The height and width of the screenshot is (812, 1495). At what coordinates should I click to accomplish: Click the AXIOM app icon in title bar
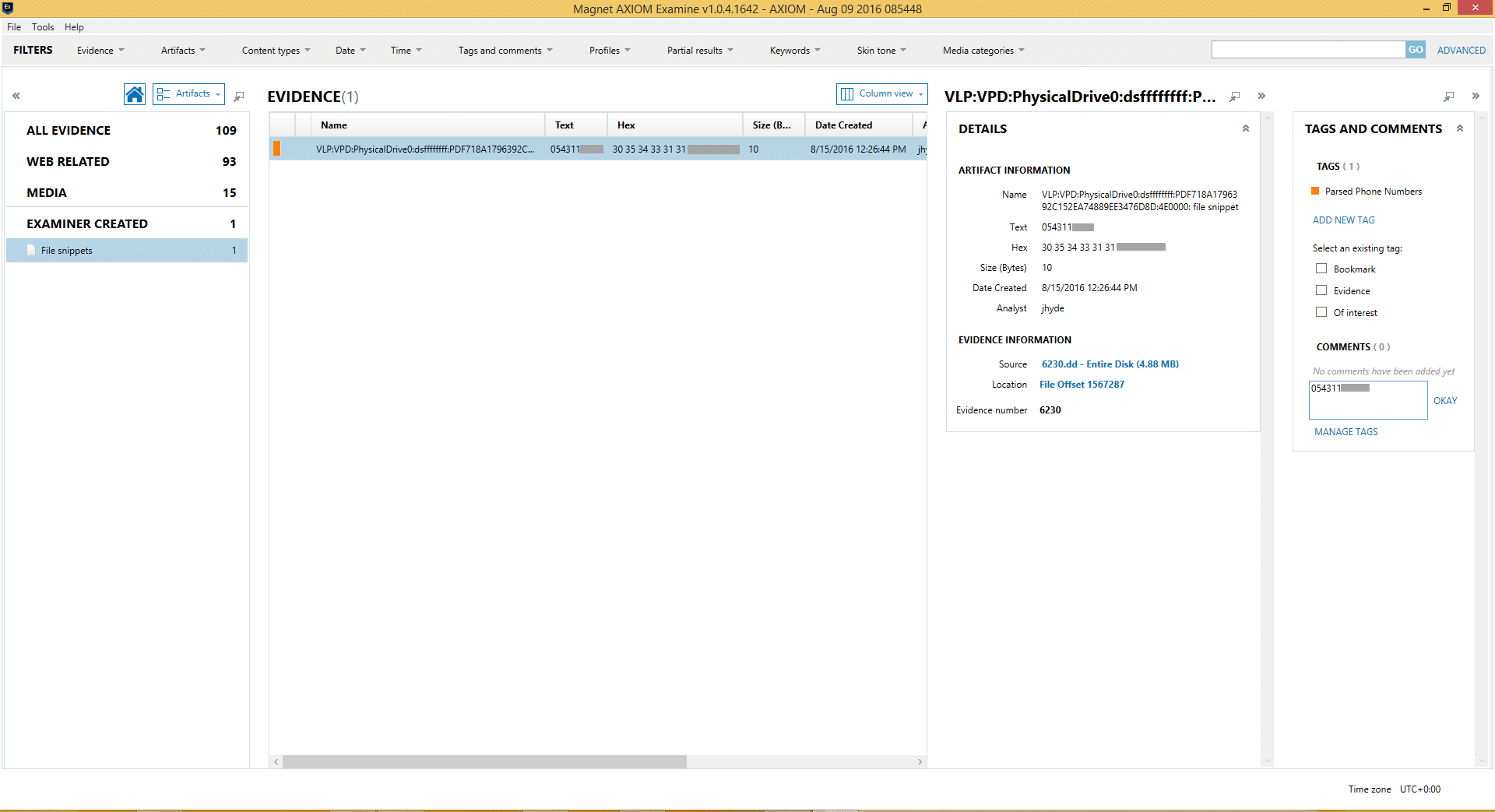pyautogui.click(x=8, y=8)
